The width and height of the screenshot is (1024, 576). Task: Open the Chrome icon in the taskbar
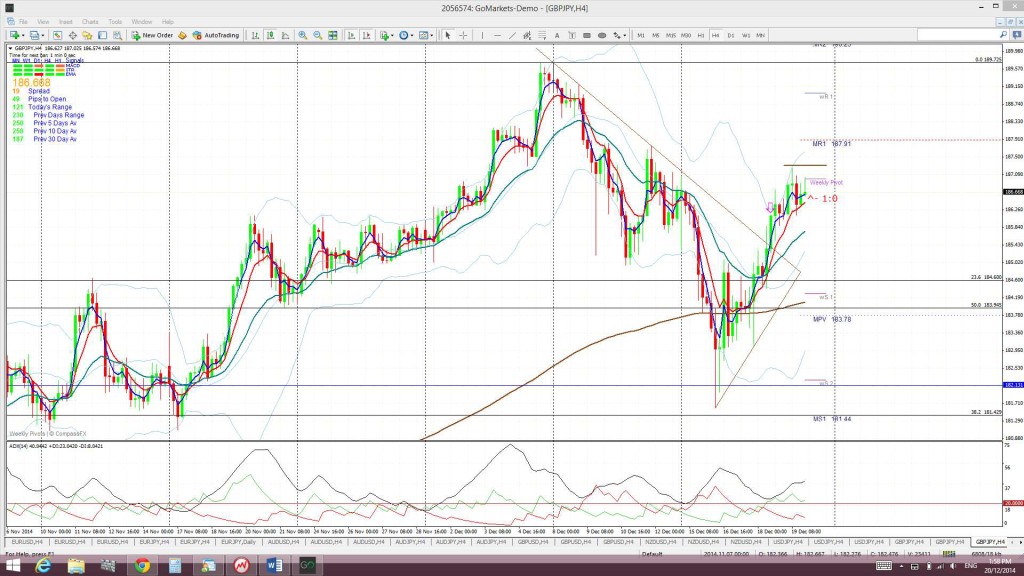click(x=142, y=566)
